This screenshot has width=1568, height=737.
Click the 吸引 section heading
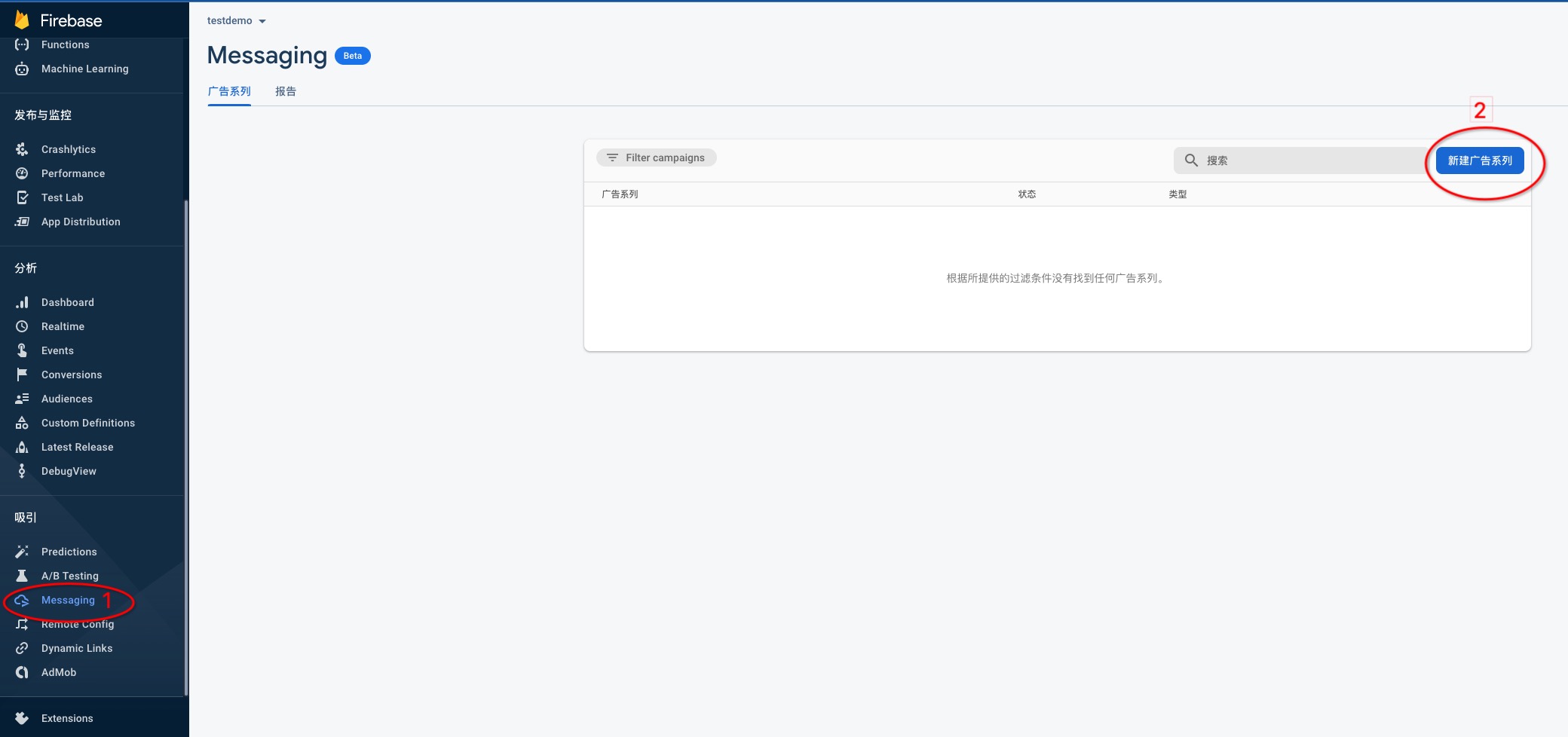tap(26, 518)
